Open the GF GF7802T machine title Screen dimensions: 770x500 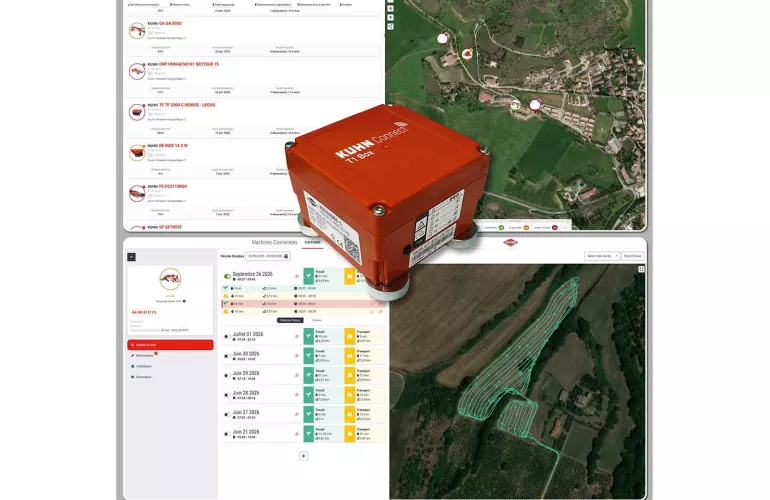(170, 227)
